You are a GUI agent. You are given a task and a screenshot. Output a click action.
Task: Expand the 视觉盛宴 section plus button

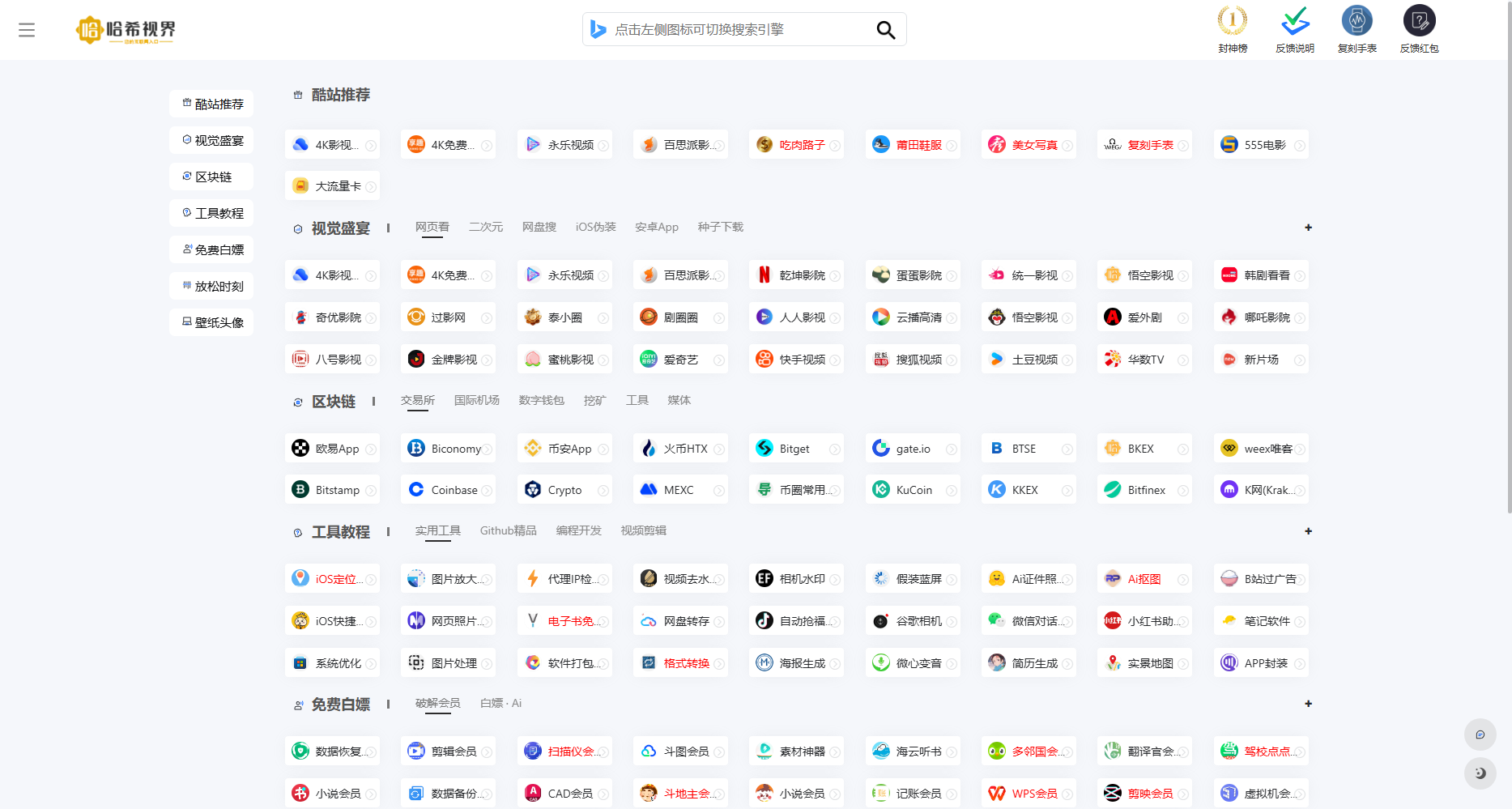pyautogui.click(x=1308, y=228)
